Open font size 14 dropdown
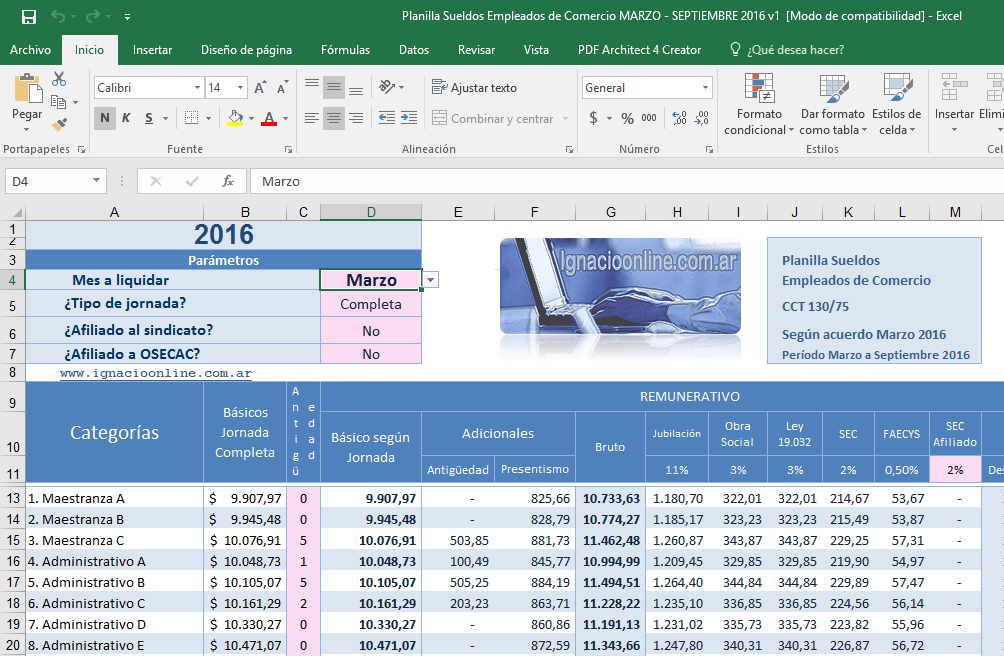 (x=240, y=88)
